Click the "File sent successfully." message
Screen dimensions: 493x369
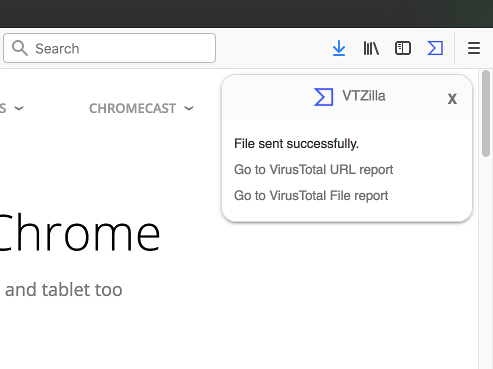click(296, 144)
